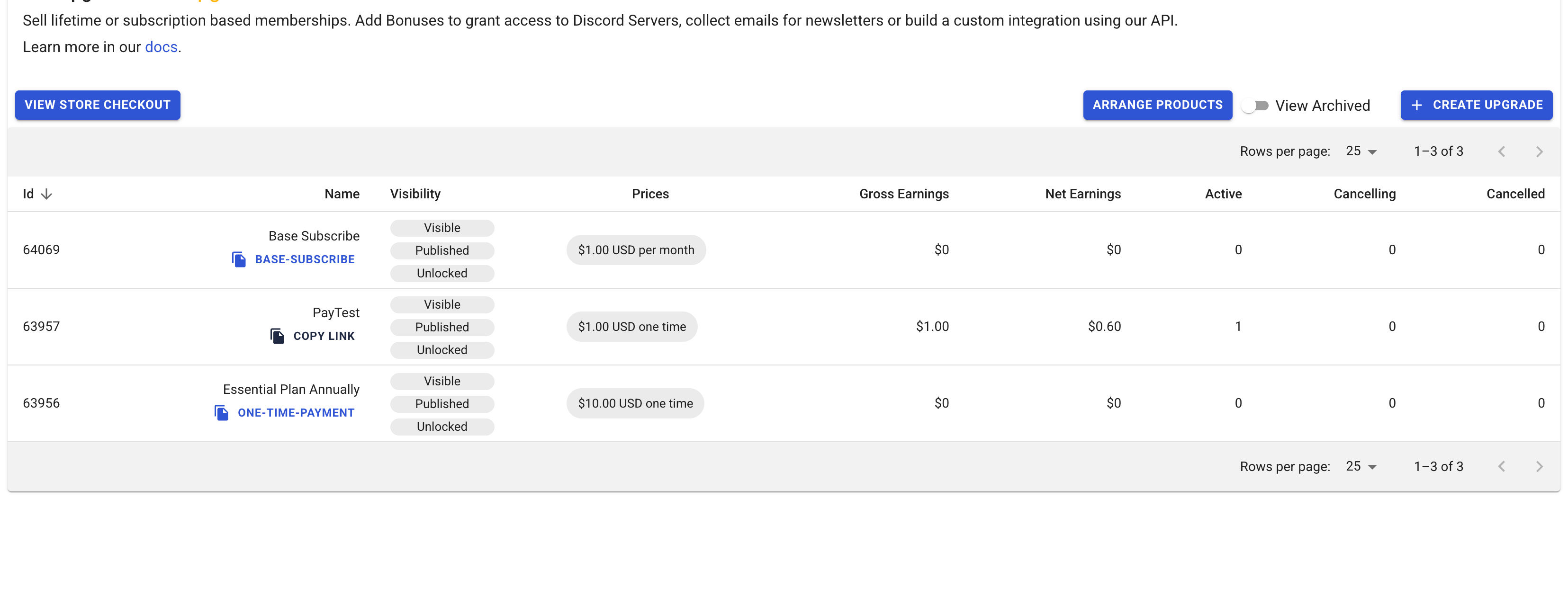The image size is (1568, 605).
Task: Open bottom Rows per page dropdown
Action: pos(1361,466)
